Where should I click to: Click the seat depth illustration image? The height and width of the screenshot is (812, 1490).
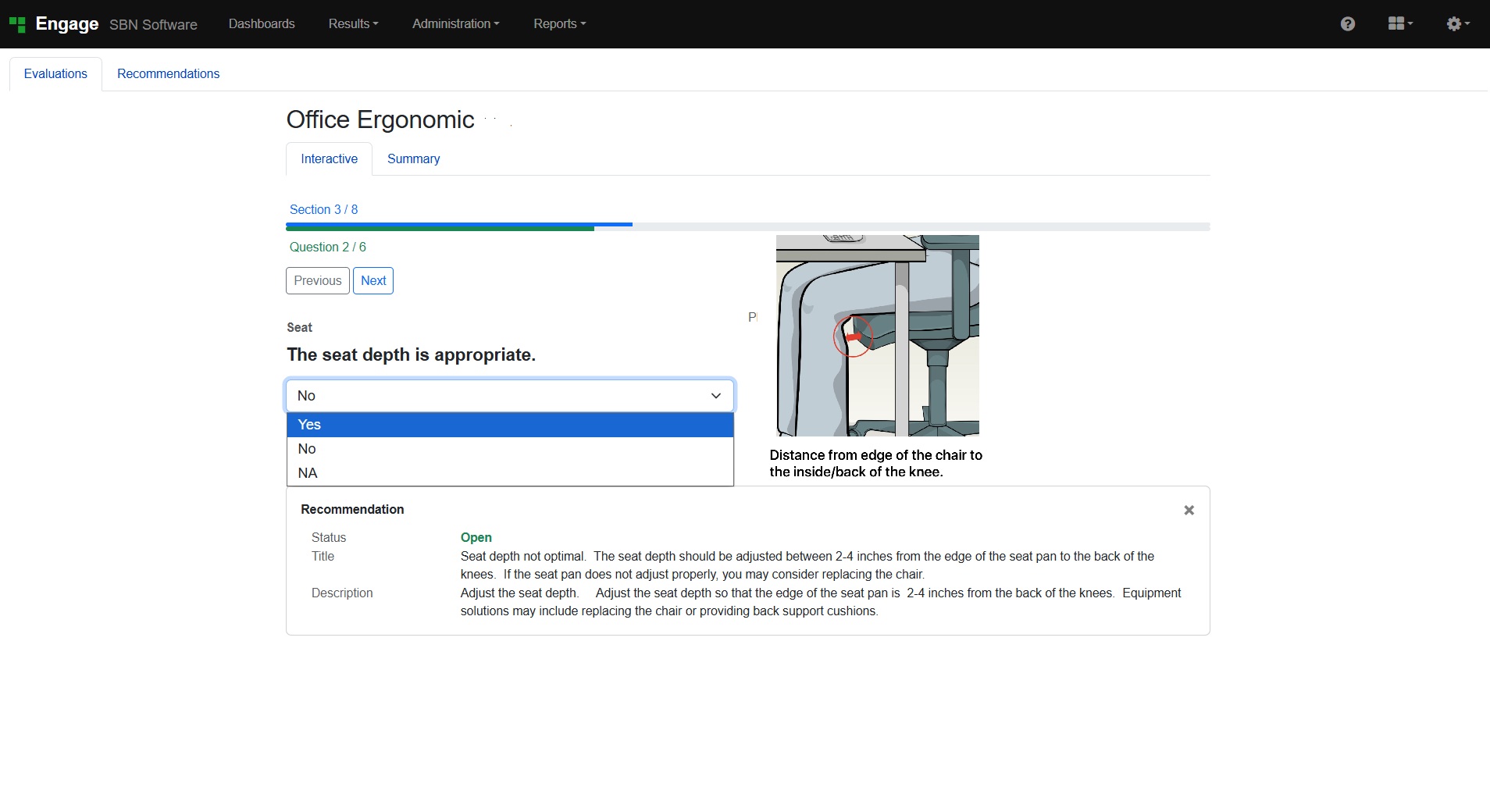[x=877, y=336]
